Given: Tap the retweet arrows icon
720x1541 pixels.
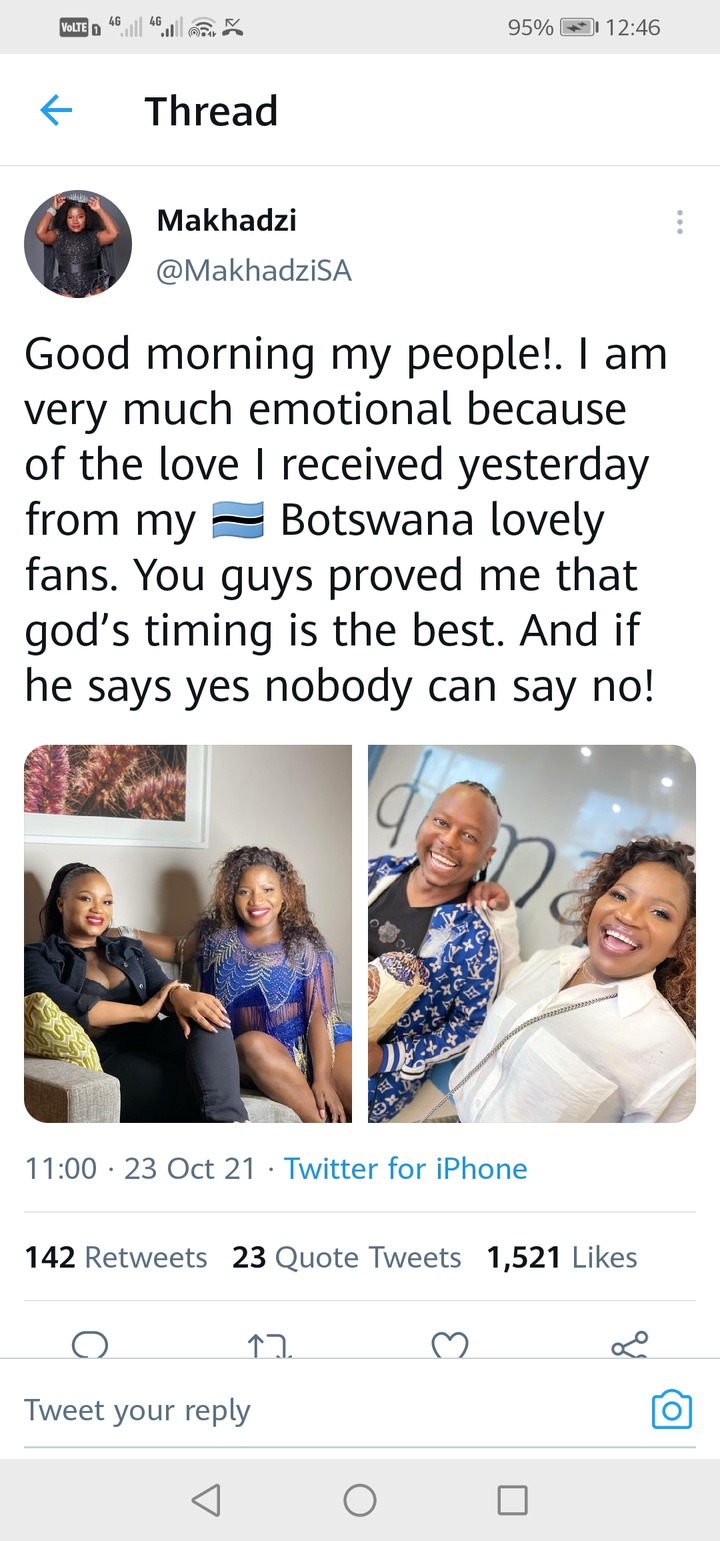Looking at the screenshot, I should click(269, 1345).
